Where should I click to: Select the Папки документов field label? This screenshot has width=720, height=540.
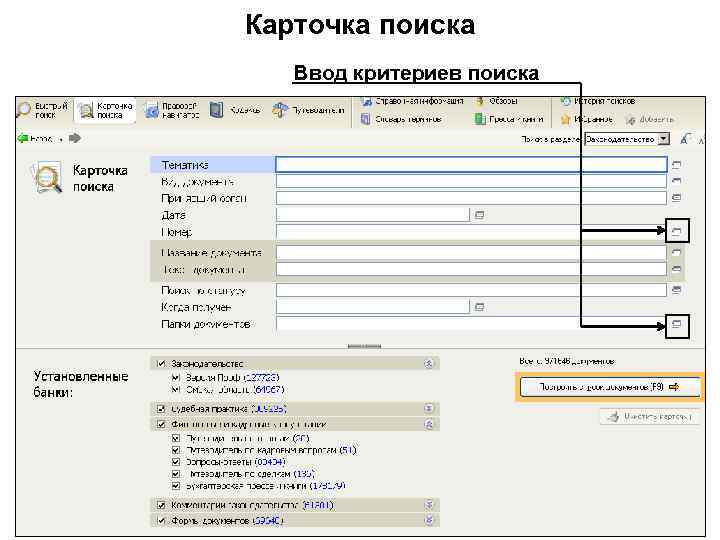pyautogui.click(x=205, y=324)
